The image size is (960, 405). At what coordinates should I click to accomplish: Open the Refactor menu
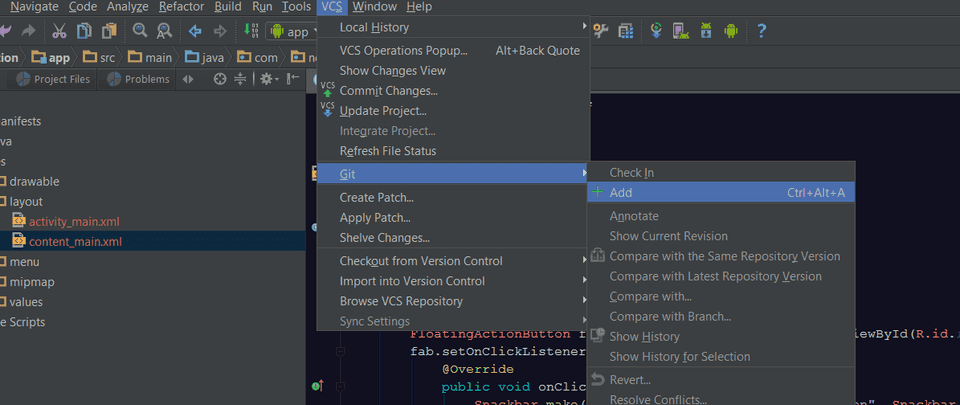point(181,7)
